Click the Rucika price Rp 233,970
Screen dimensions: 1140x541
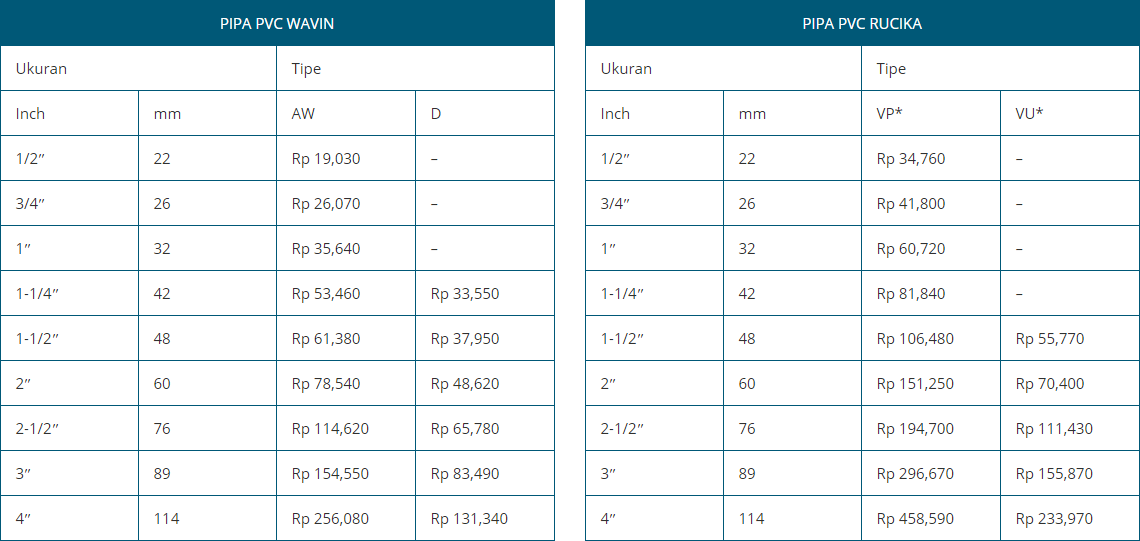coord(1054,519)
